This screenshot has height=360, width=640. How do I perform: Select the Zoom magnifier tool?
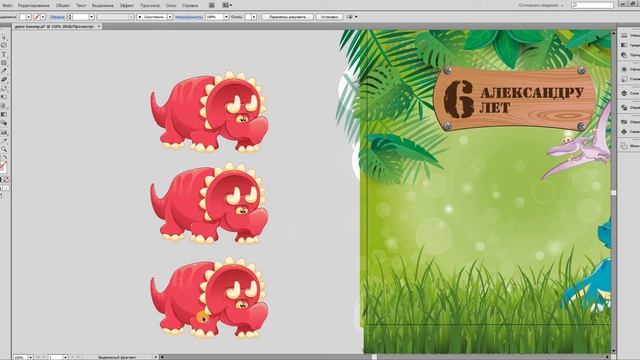4,149
